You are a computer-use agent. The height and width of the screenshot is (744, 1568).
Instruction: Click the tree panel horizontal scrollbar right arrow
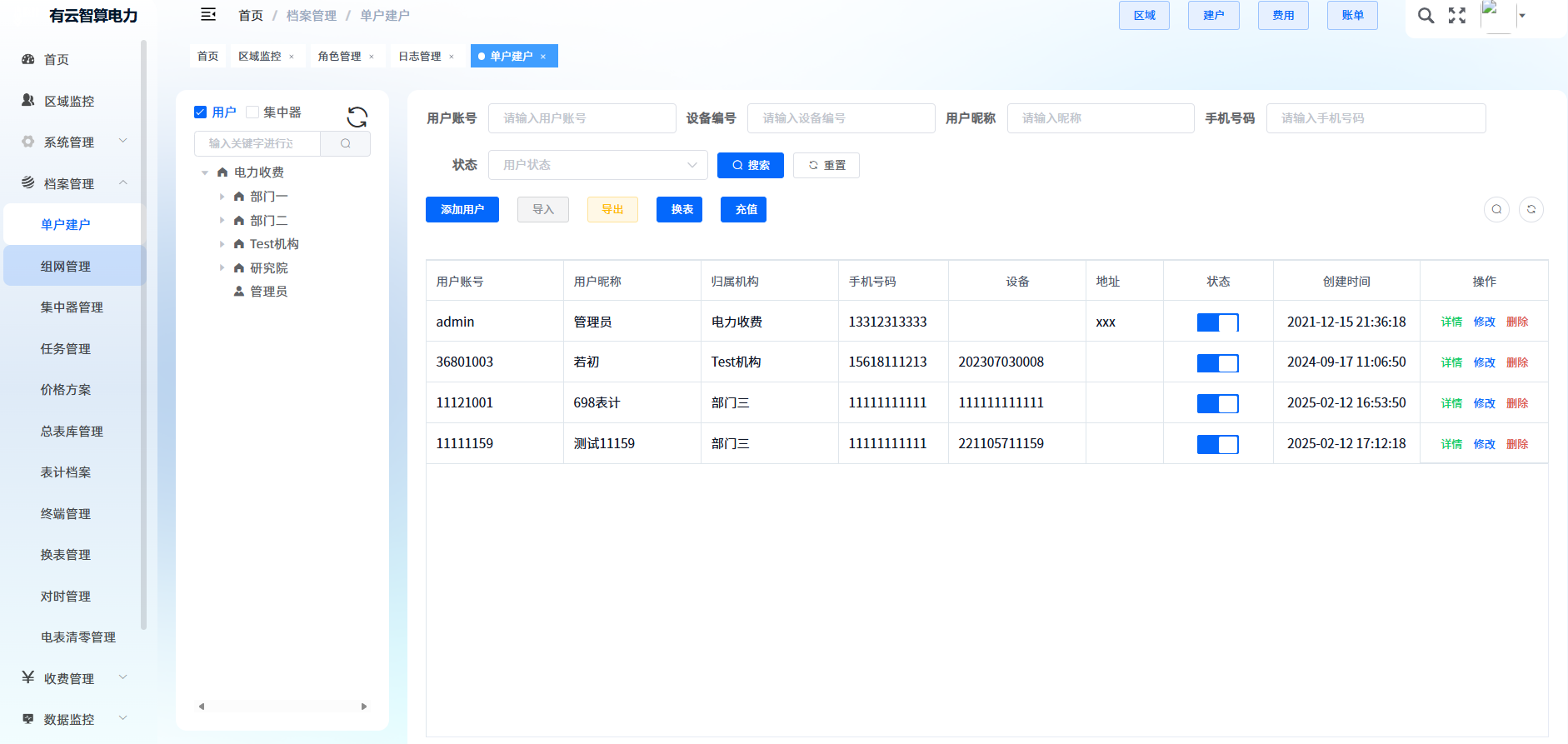(x=363, y=707)
